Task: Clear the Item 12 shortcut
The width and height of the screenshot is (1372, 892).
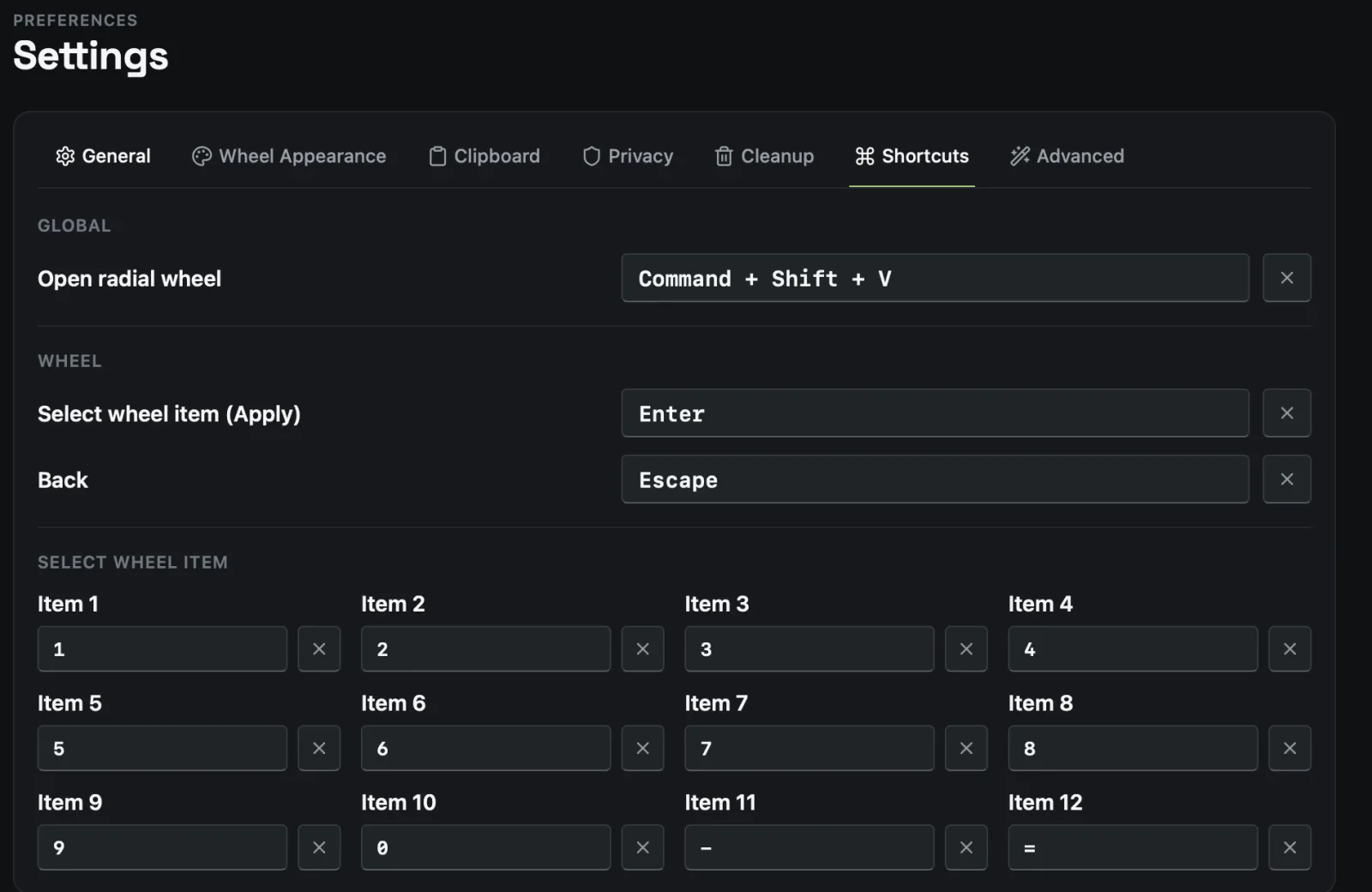Action: [x=1290, y=847]
